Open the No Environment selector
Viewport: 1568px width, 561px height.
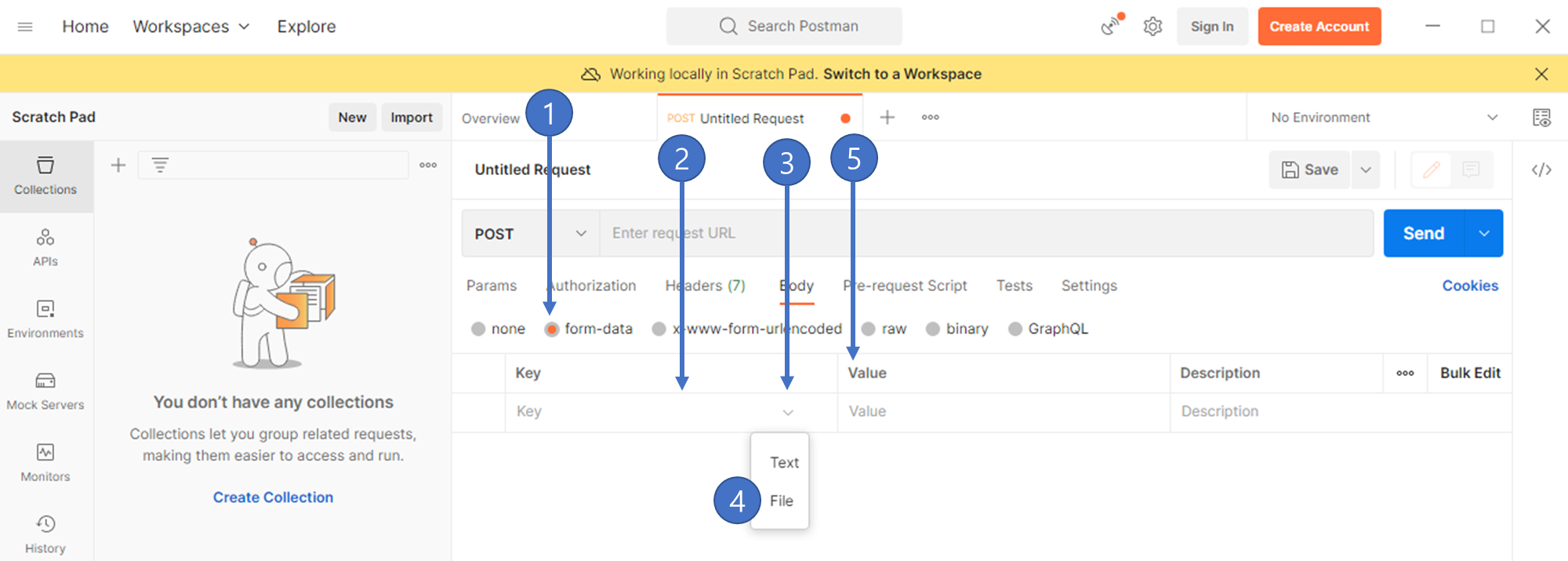pos(1385,117)
